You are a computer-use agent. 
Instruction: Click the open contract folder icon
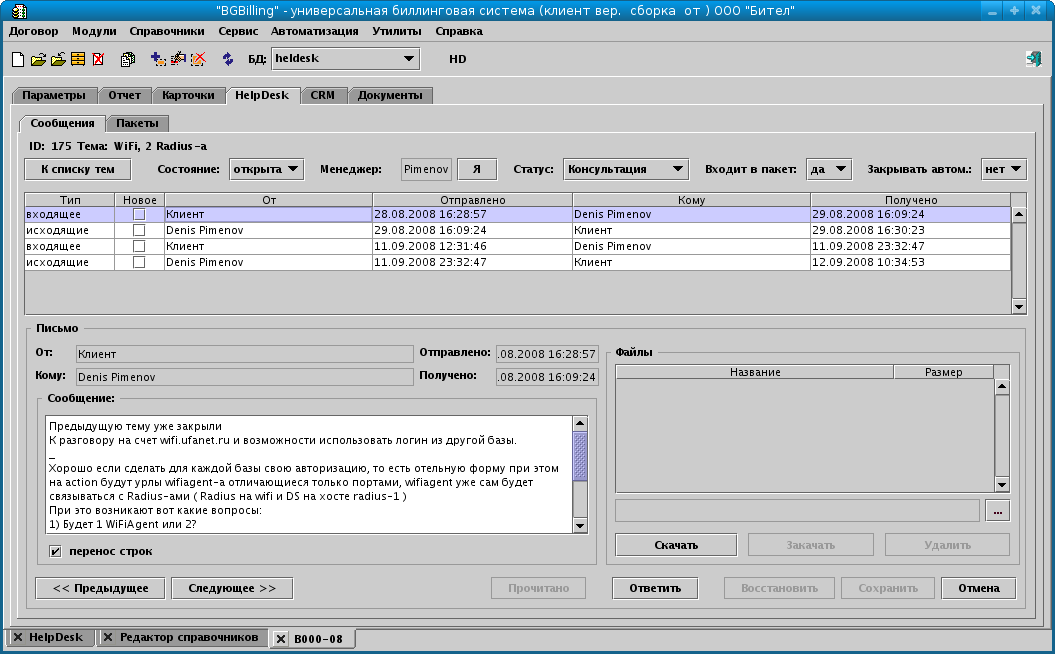coord(38,59)
